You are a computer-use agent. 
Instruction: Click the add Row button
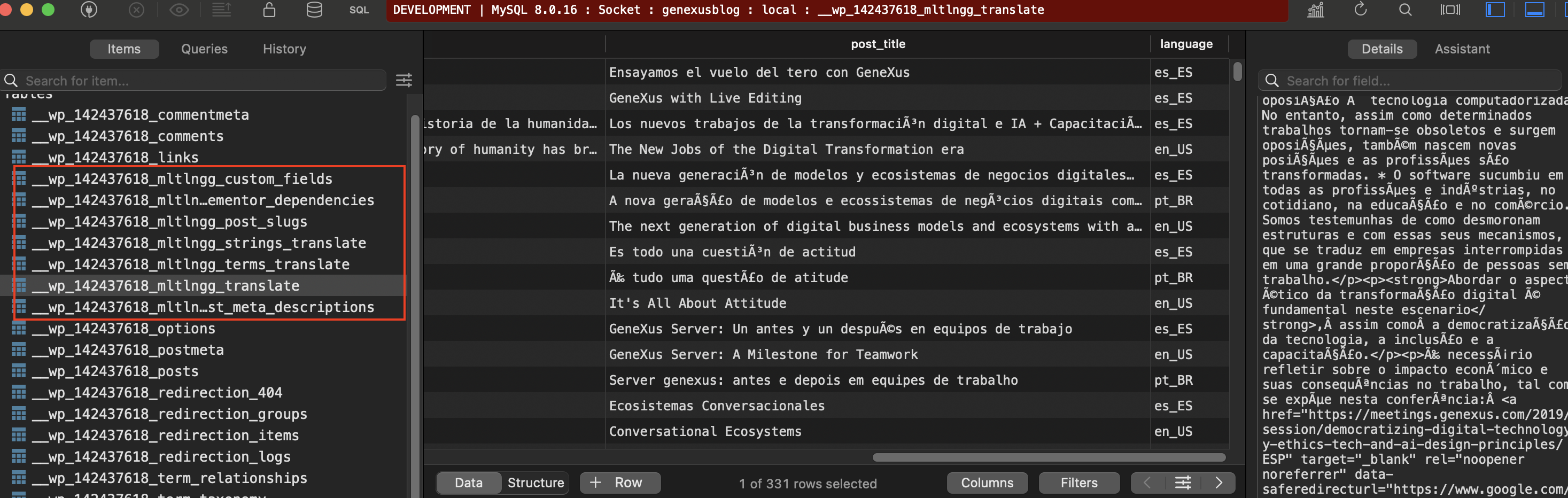click(619, 483)
